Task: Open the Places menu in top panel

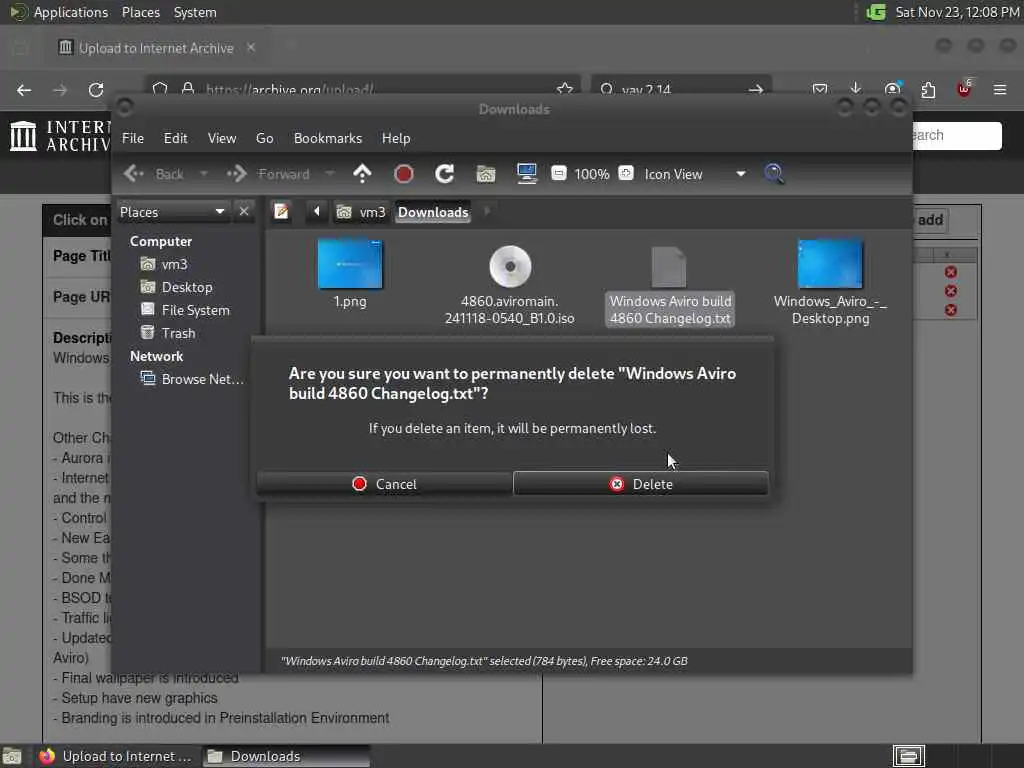Action: point(140,12)
